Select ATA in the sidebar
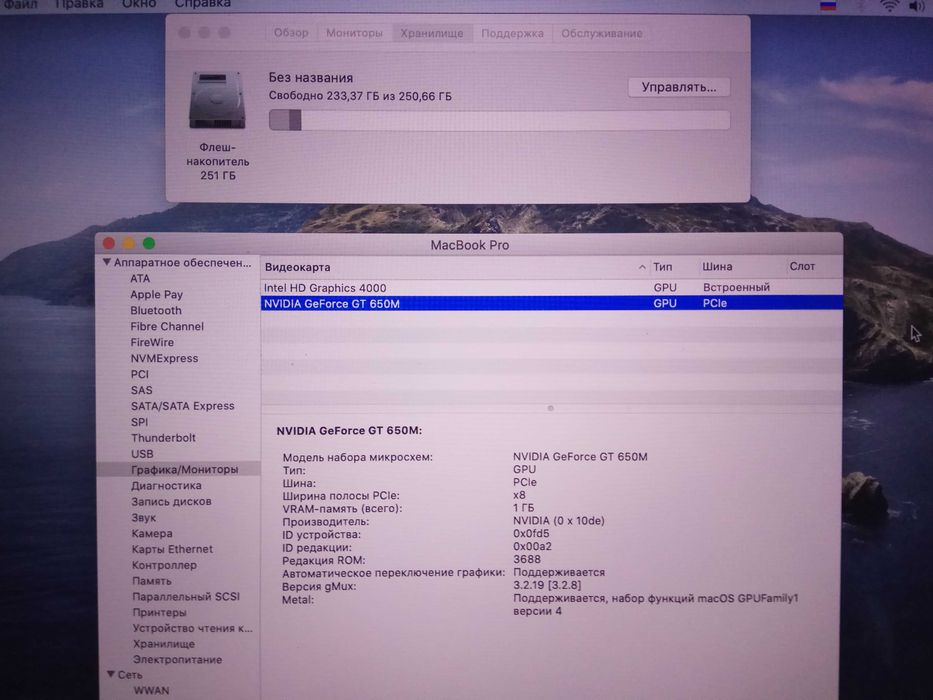Image resolution: width=933 pixels, height=700 pixels. coord(140,279)
